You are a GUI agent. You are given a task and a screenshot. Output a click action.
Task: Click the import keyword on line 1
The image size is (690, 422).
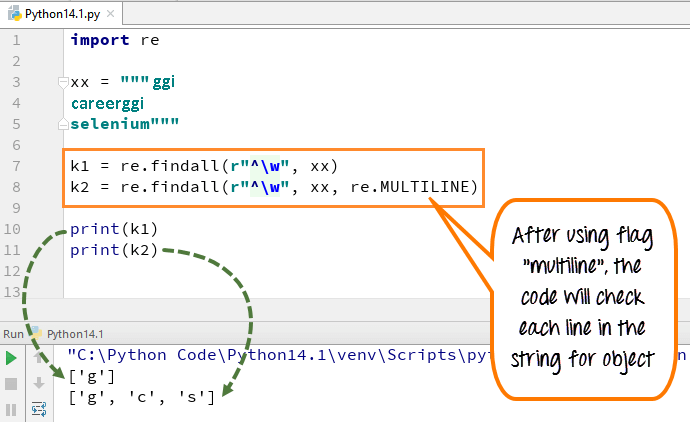(100, 41)
